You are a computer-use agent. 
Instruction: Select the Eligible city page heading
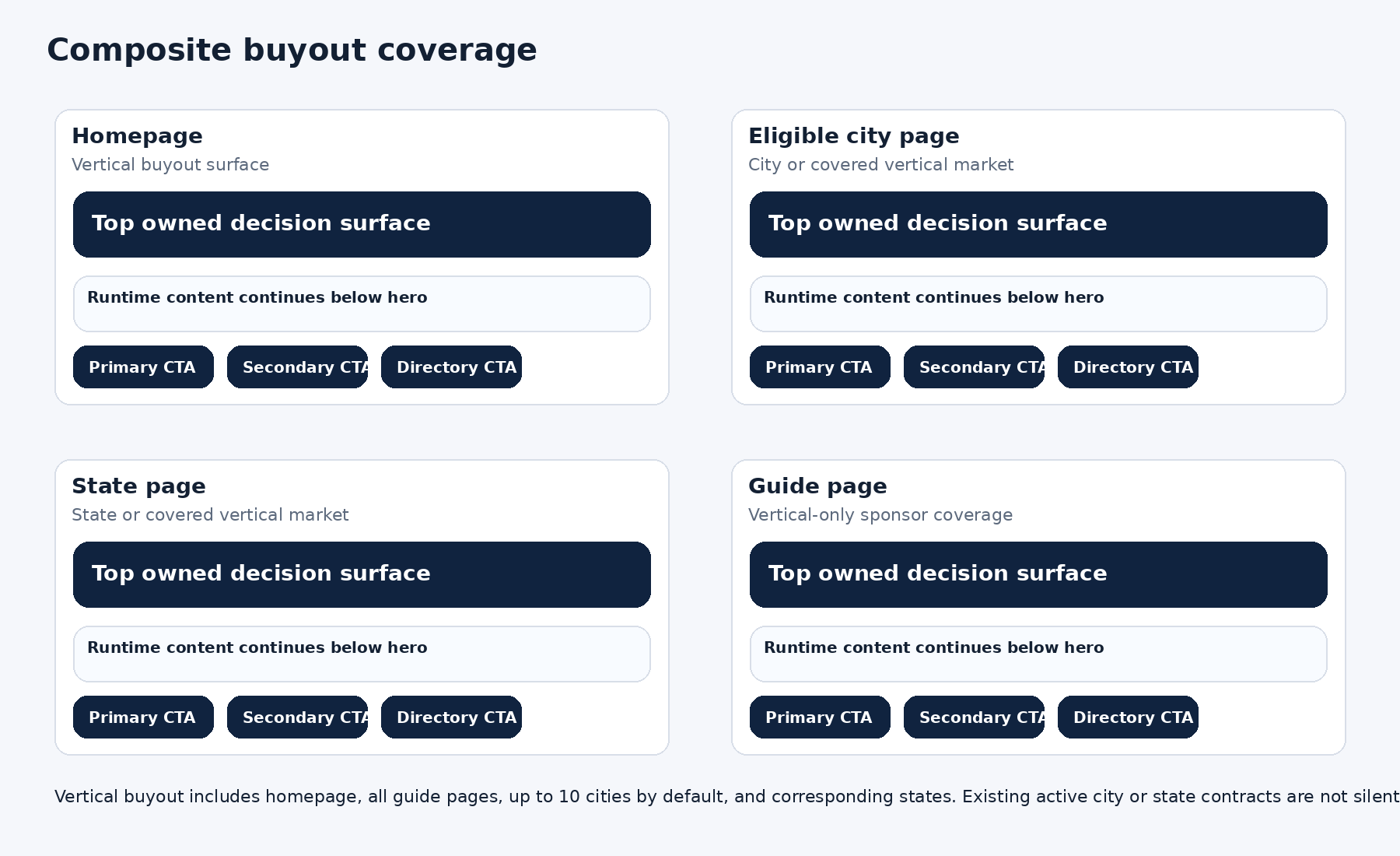click(x=853, y=135)
